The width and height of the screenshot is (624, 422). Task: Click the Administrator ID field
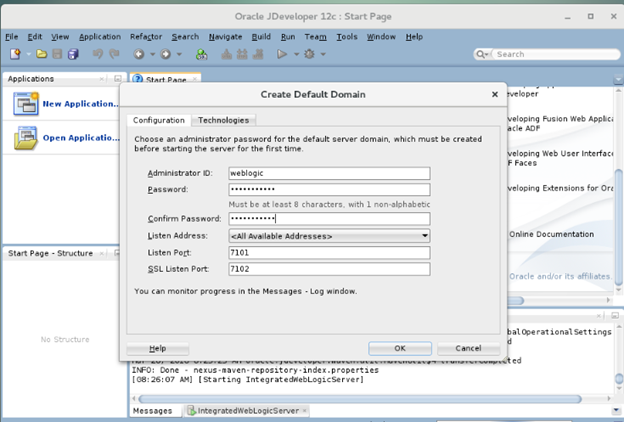click(329, 173)
